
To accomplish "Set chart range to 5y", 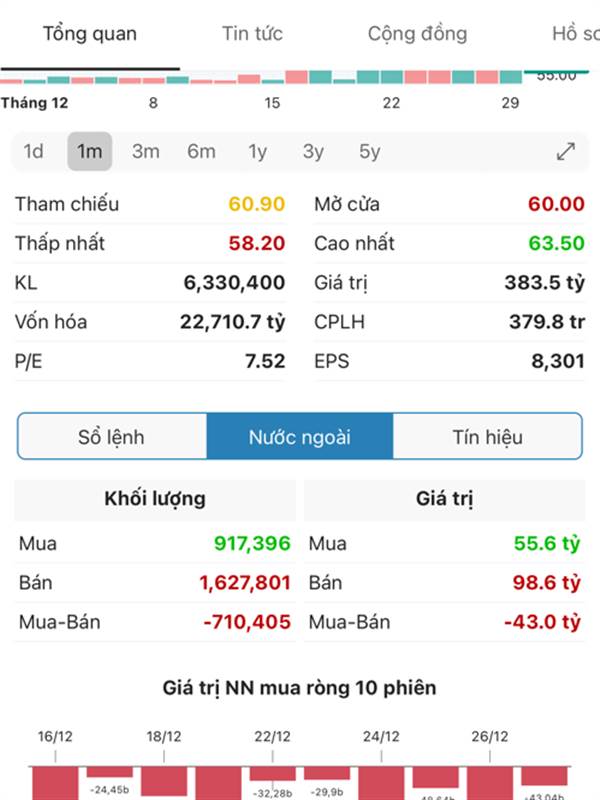I will (x=370, y=152).
